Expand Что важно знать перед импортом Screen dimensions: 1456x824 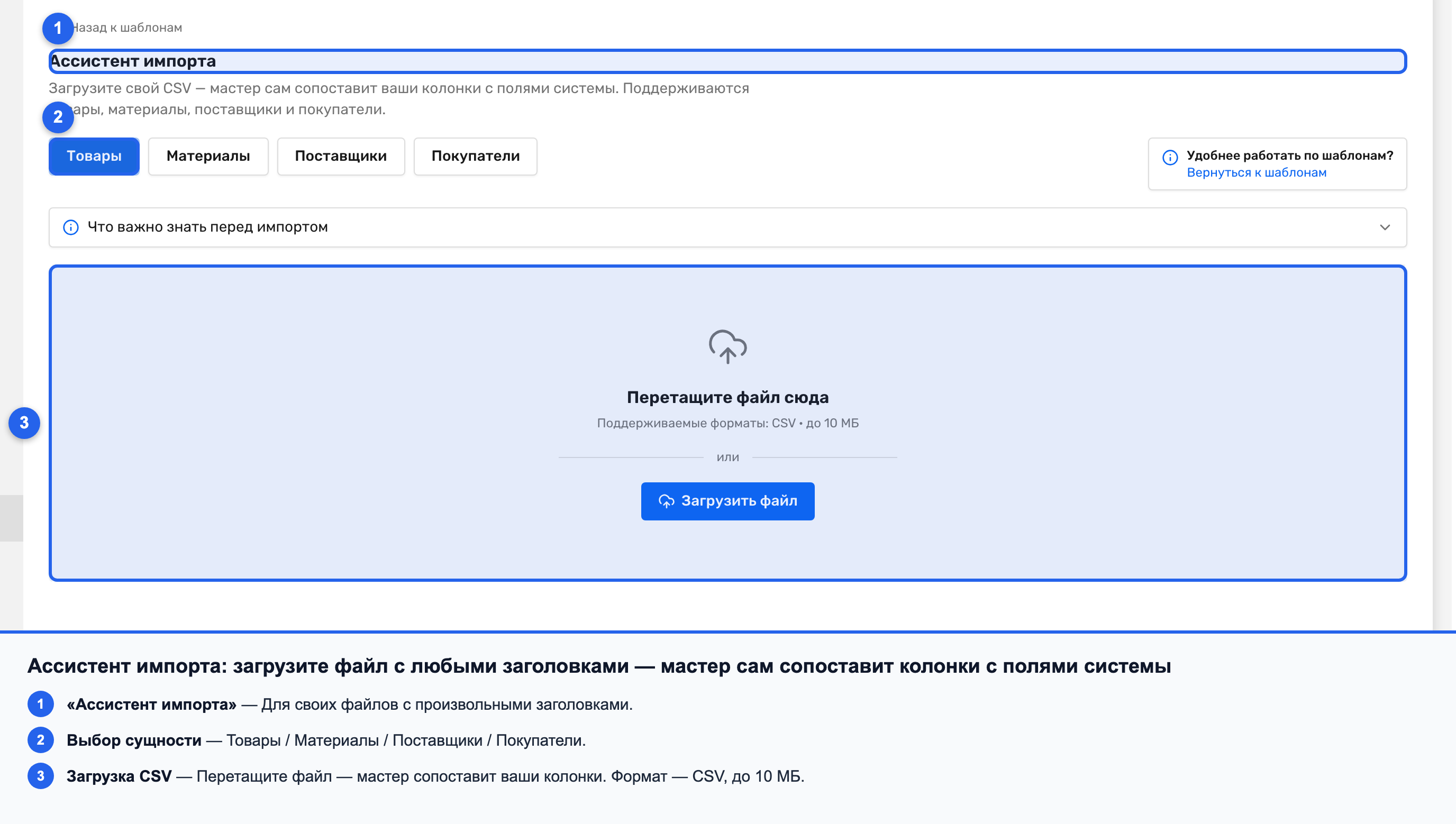(x=727, y=227)
